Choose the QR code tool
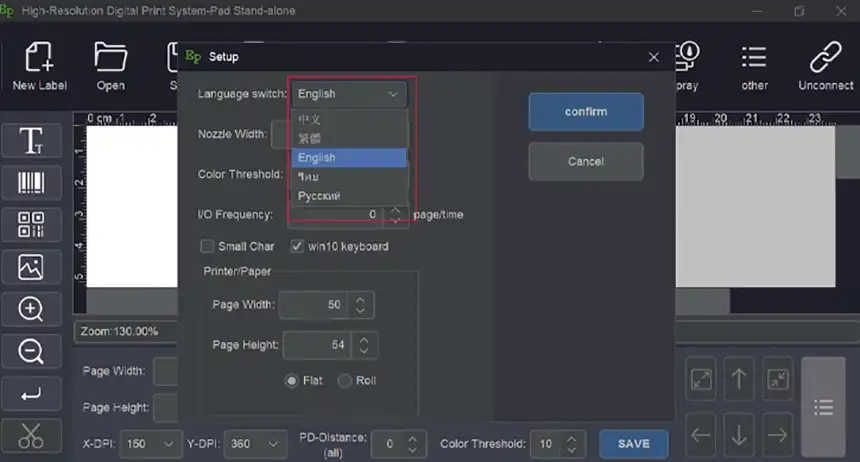 pyautogui.click(x=31, y=225)
